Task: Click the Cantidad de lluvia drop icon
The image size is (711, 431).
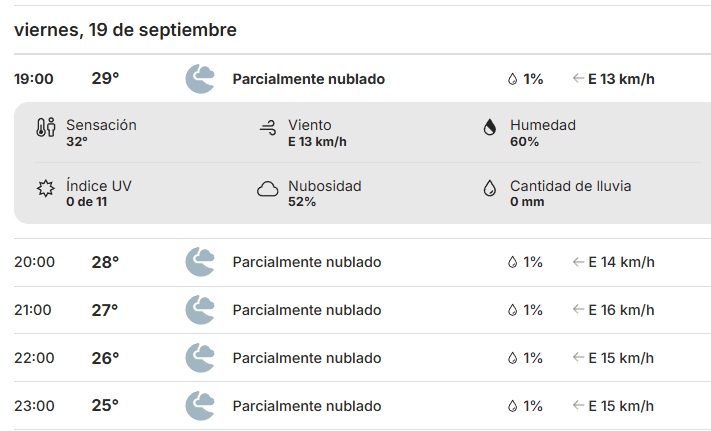Action: coord(490,188)
